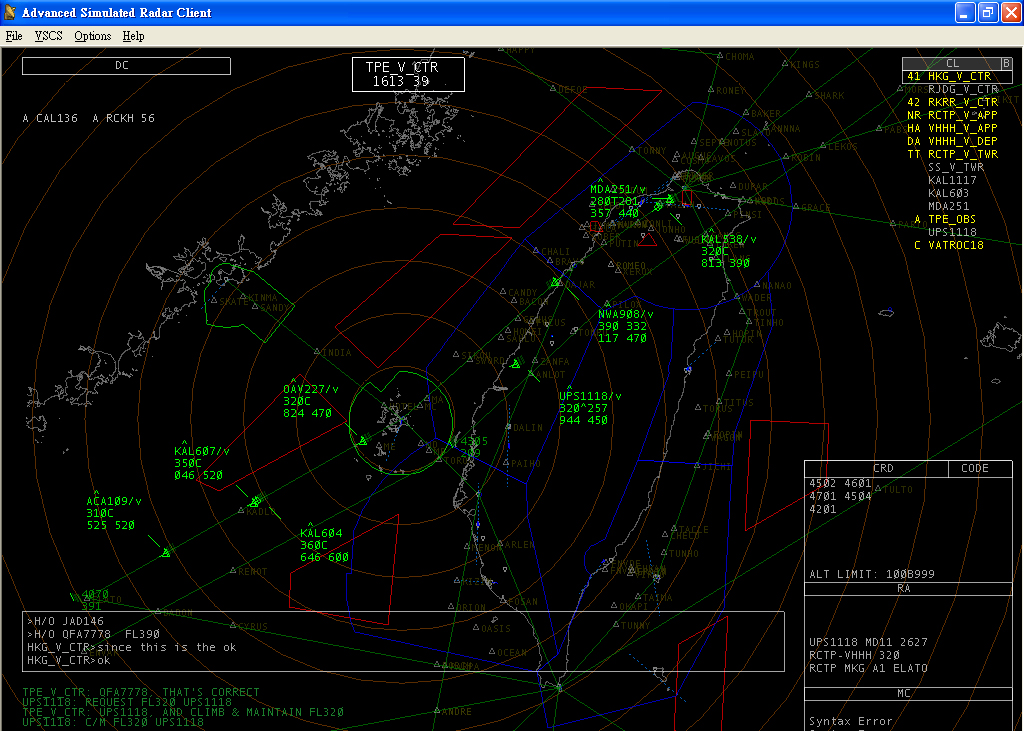The width and height of the screenshot is (1024, 731).
Task: Click the OAV227 aircraft target symbol
Action: point(363,440)
